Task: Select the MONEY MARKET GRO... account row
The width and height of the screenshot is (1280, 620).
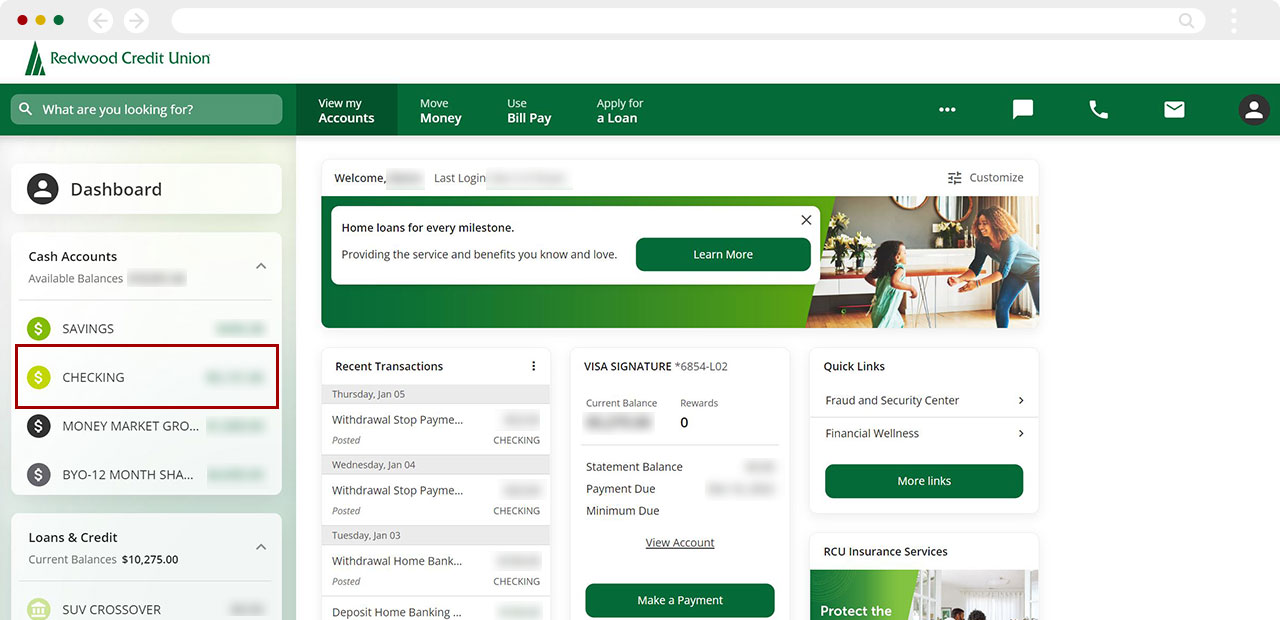Action: click(146, 426)
